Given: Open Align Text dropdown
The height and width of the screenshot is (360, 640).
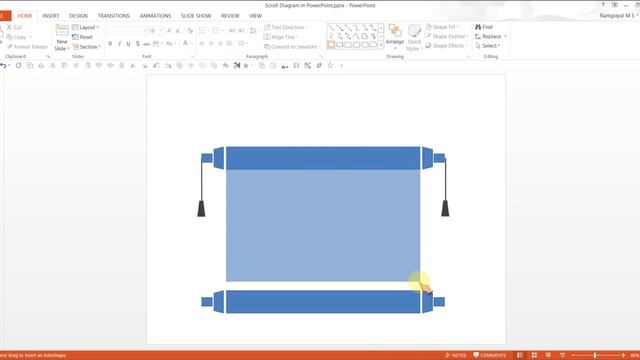Looking at the screenshot, I should (x=281, y=37).
